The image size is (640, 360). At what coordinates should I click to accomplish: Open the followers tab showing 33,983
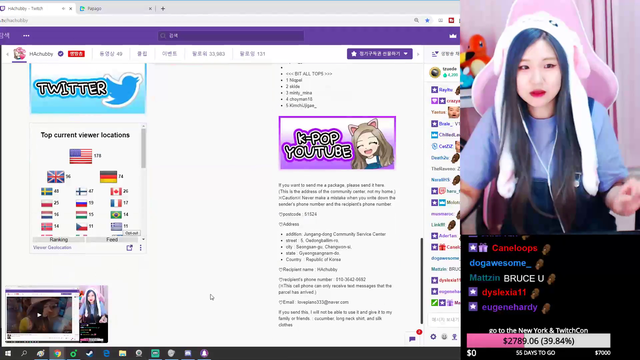(x=209, y=54)
